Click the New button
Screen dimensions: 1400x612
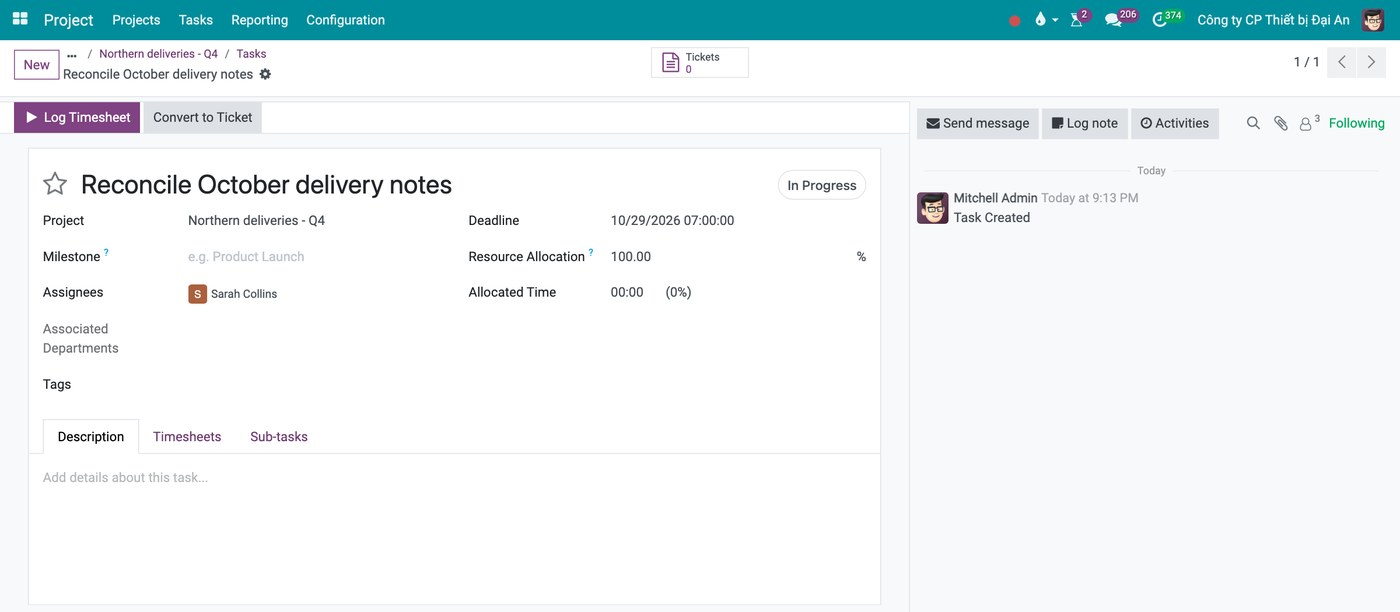37,65
